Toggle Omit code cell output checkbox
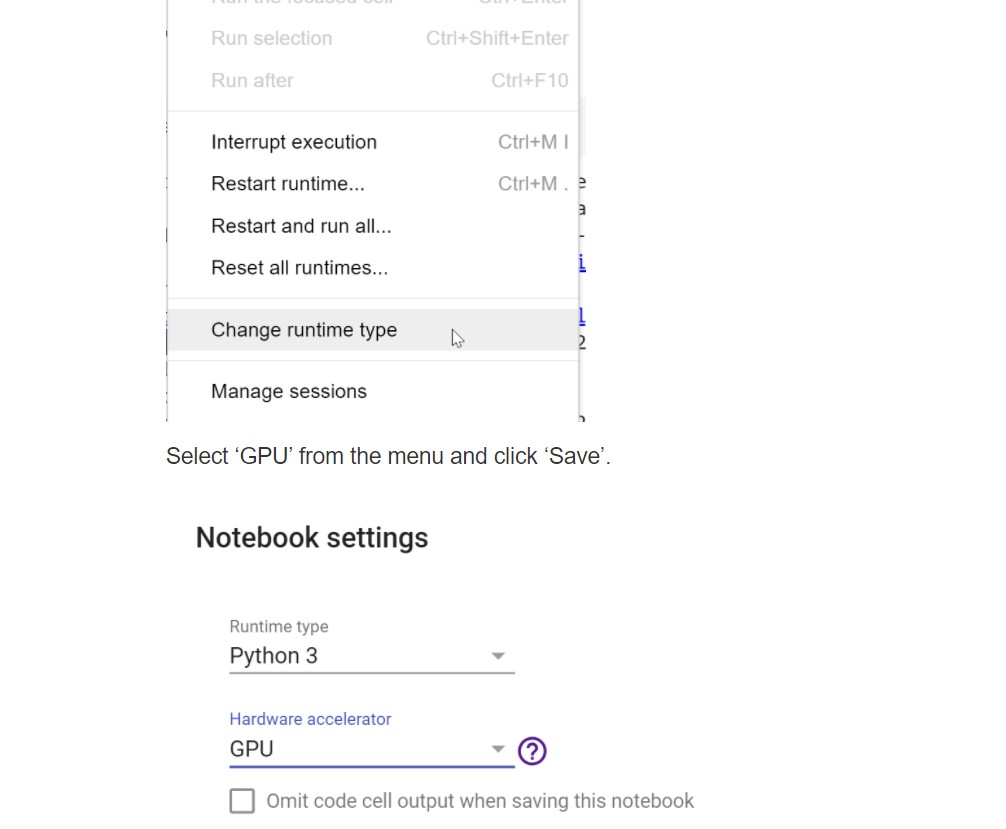 click(242, 801)
